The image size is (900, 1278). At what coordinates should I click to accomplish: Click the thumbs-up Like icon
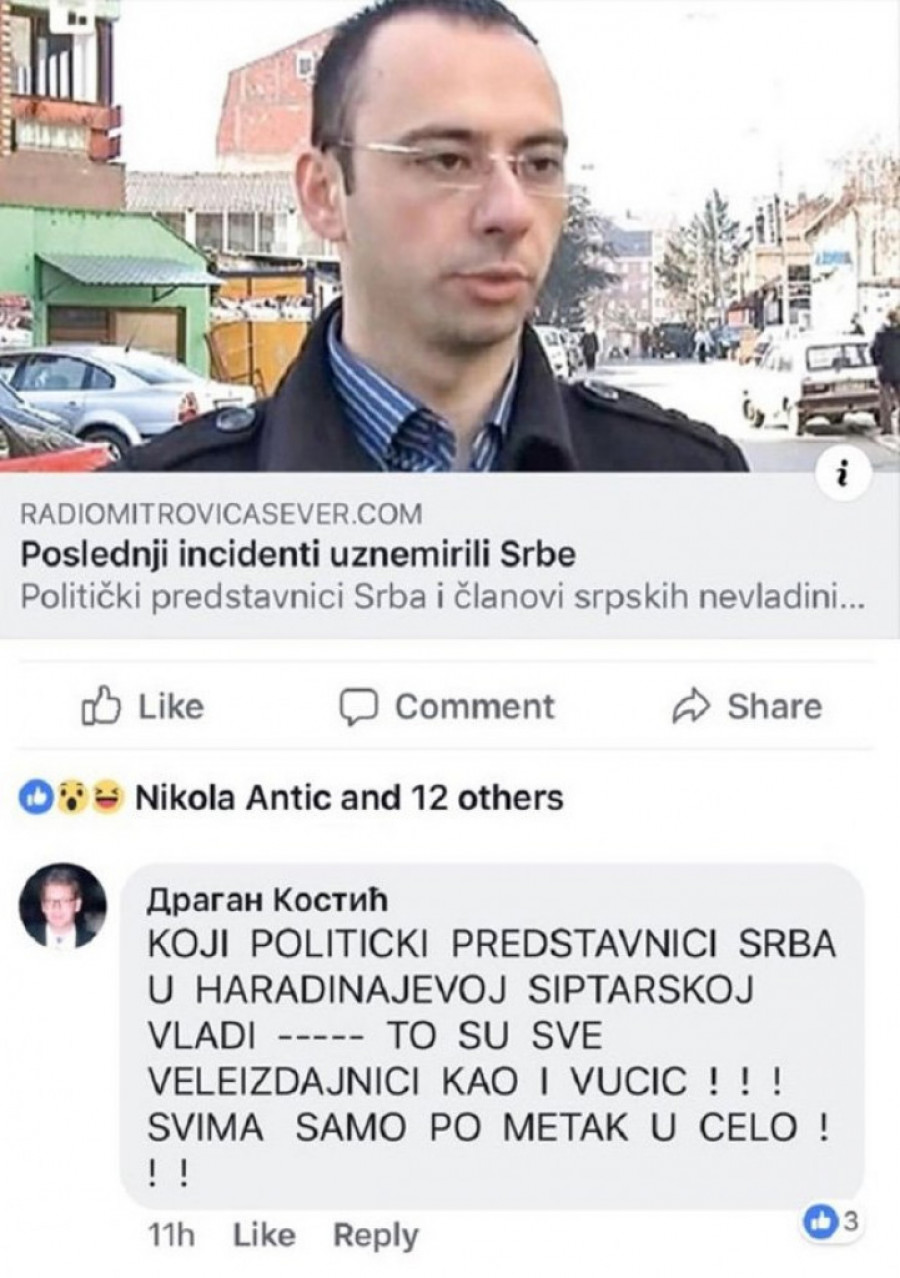coord(100,707)
